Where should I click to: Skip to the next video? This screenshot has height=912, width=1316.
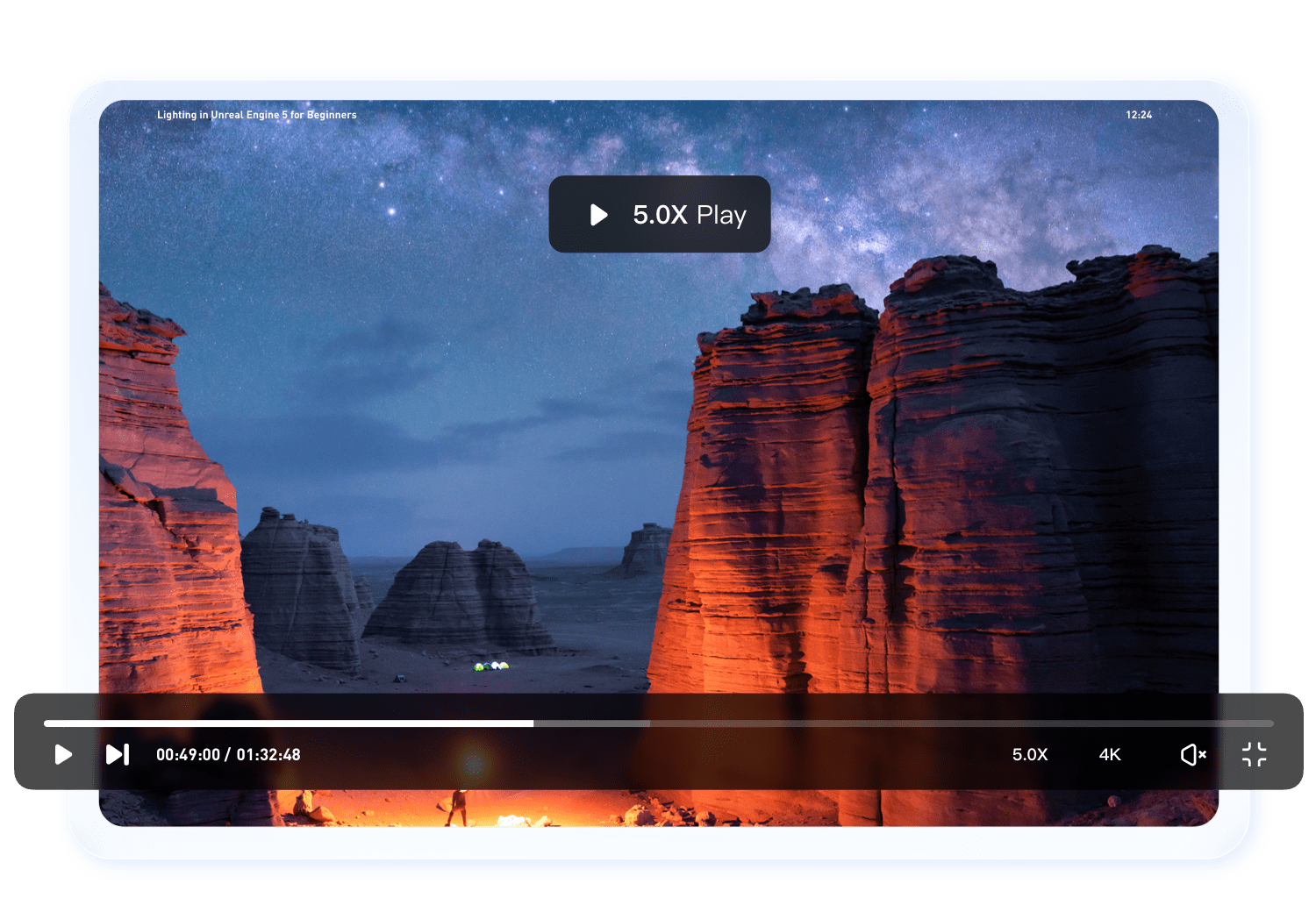118,754
